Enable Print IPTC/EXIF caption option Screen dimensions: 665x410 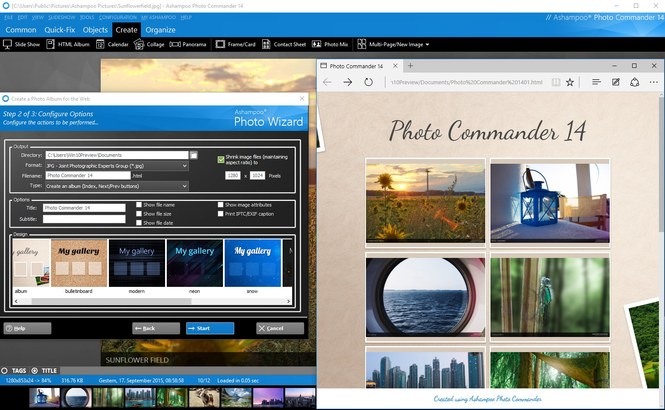[221, 214]
